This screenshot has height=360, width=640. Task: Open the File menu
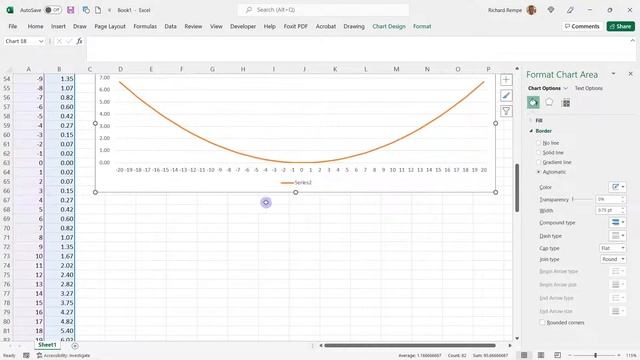click(x=13, y=26)
